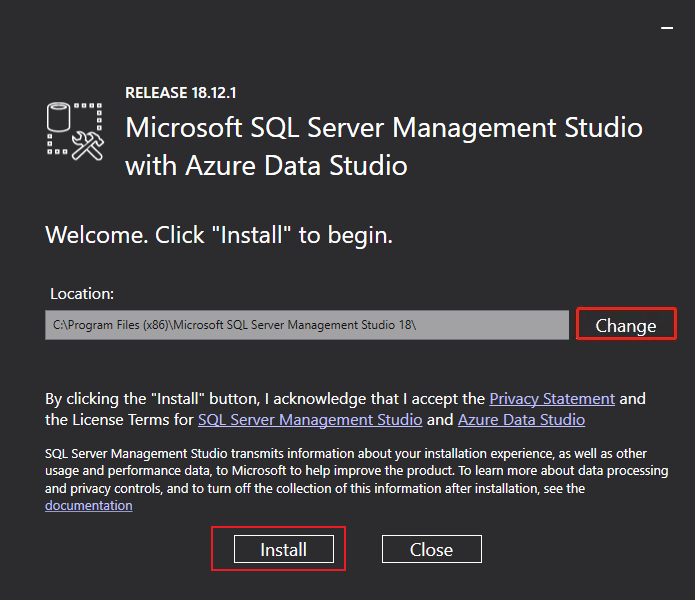Screen dimensions: 695x600
Task: Click the "Location:" field label
Action: (x=82, y=294)
